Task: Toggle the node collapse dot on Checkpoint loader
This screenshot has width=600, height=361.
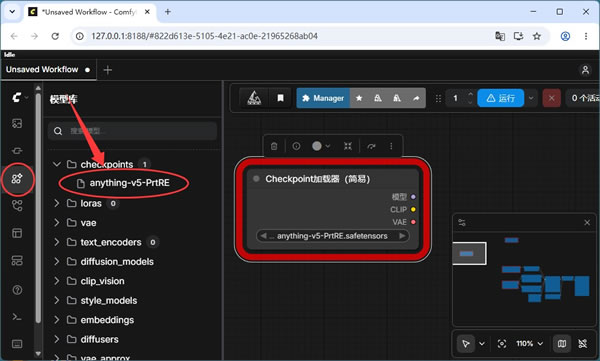Action: tap(256, 179)
